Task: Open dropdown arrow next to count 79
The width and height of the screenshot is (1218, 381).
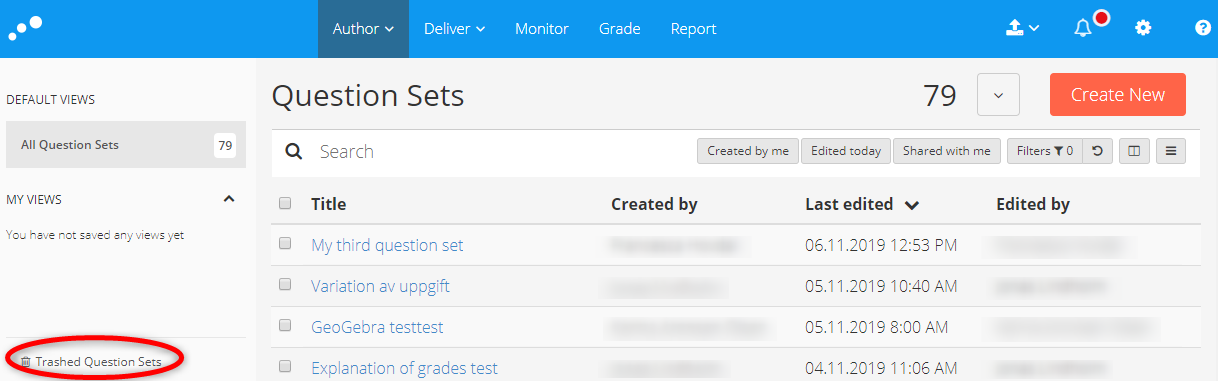Action: [x=998, y=95]
